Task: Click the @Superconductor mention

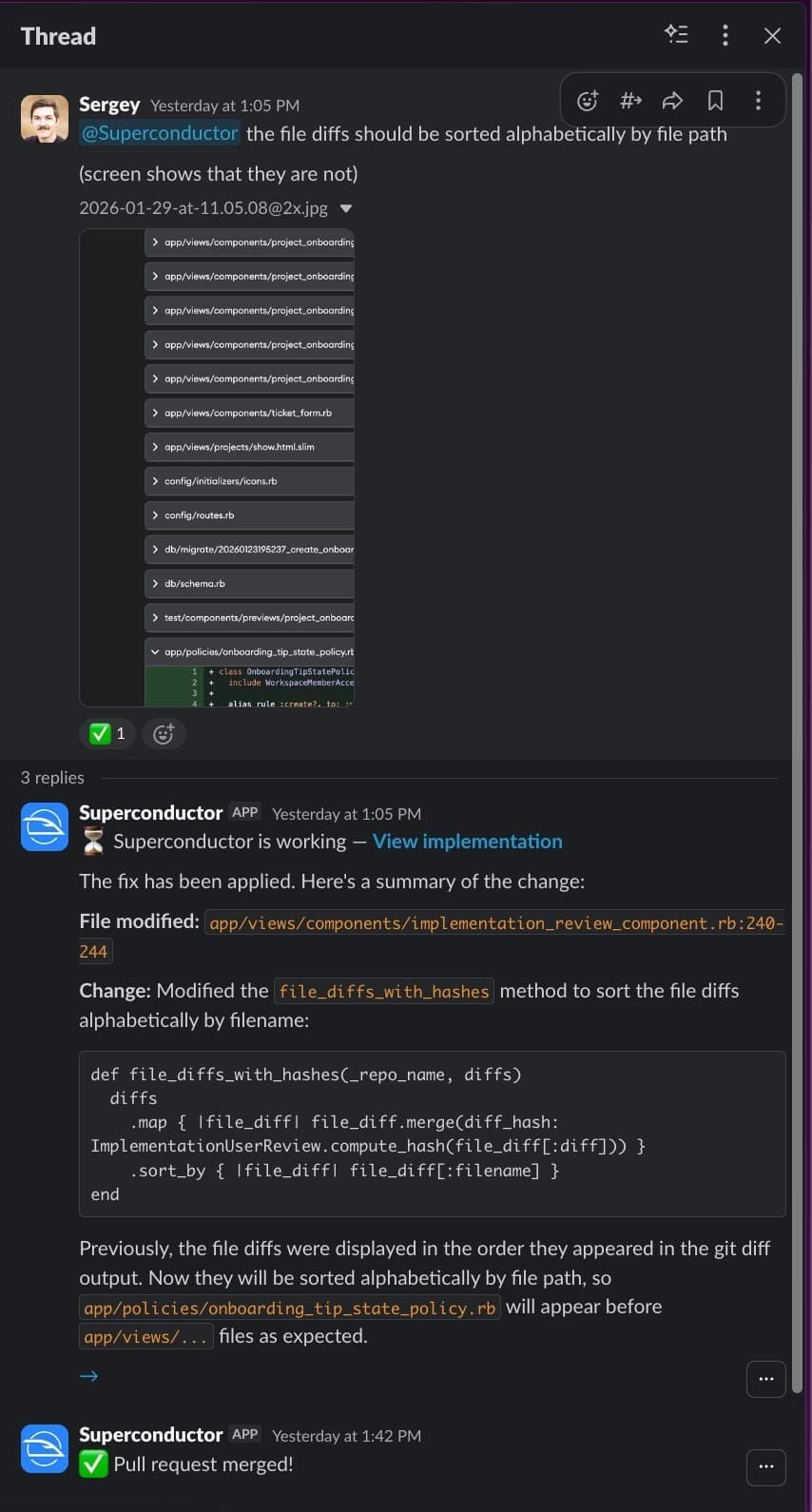Action: 160,133
